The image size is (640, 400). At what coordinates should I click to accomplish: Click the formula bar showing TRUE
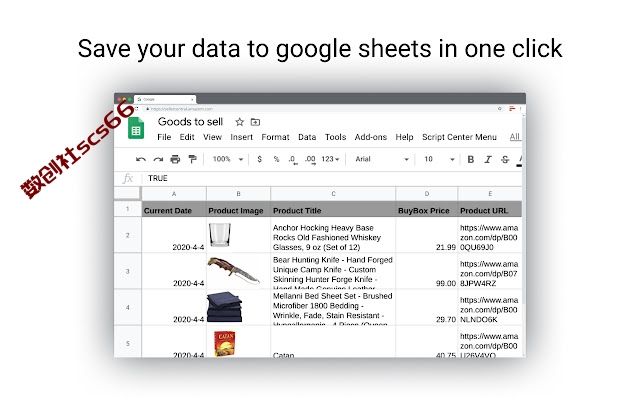331,178
